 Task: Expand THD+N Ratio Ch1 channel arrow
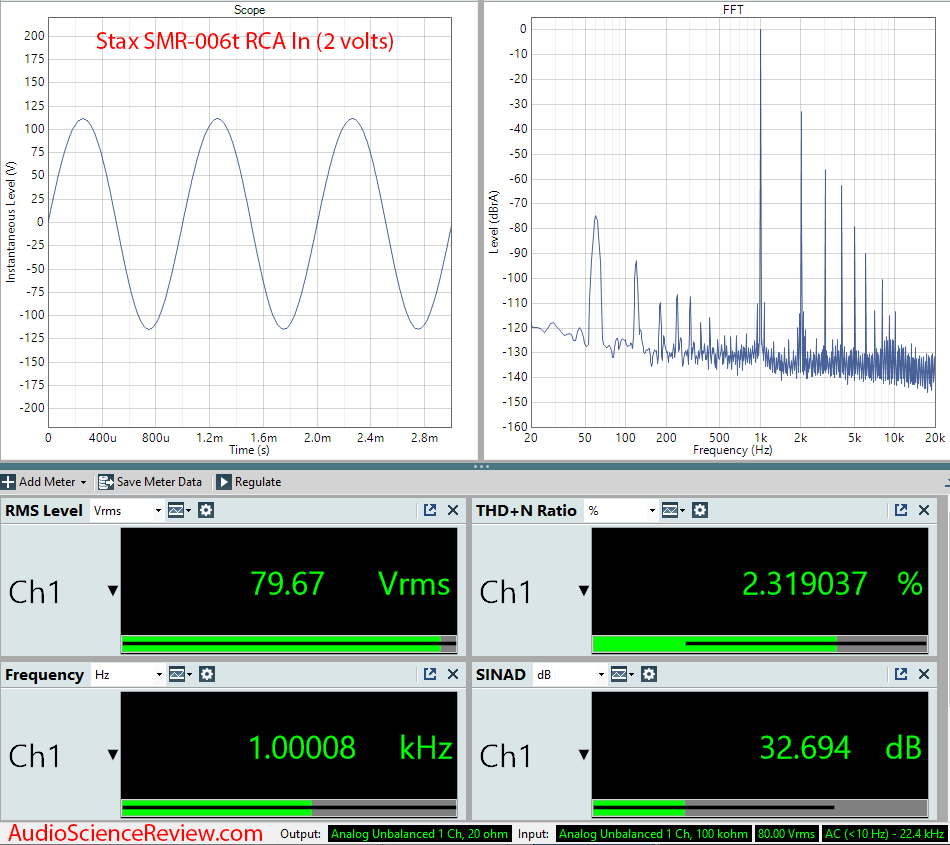583,591
